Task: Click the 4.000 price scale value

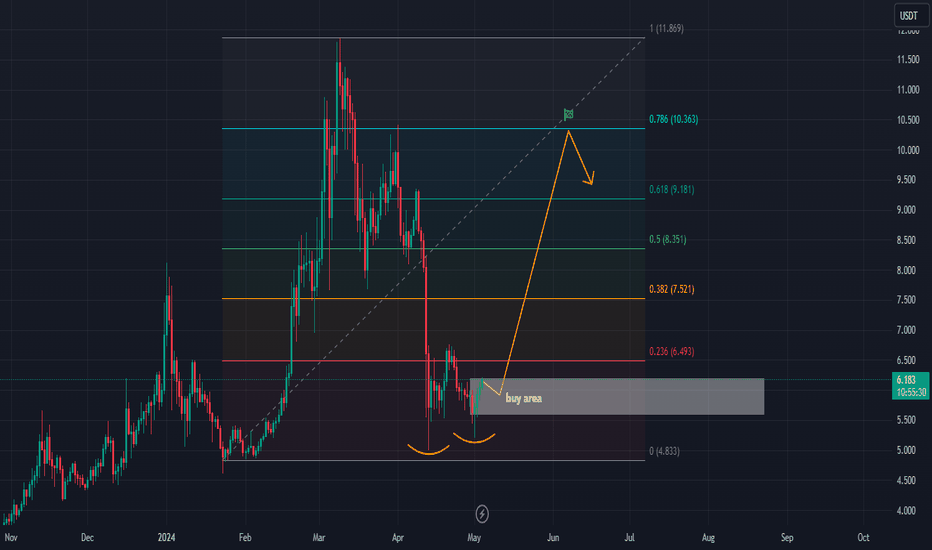Action: [x=908, y=510]
